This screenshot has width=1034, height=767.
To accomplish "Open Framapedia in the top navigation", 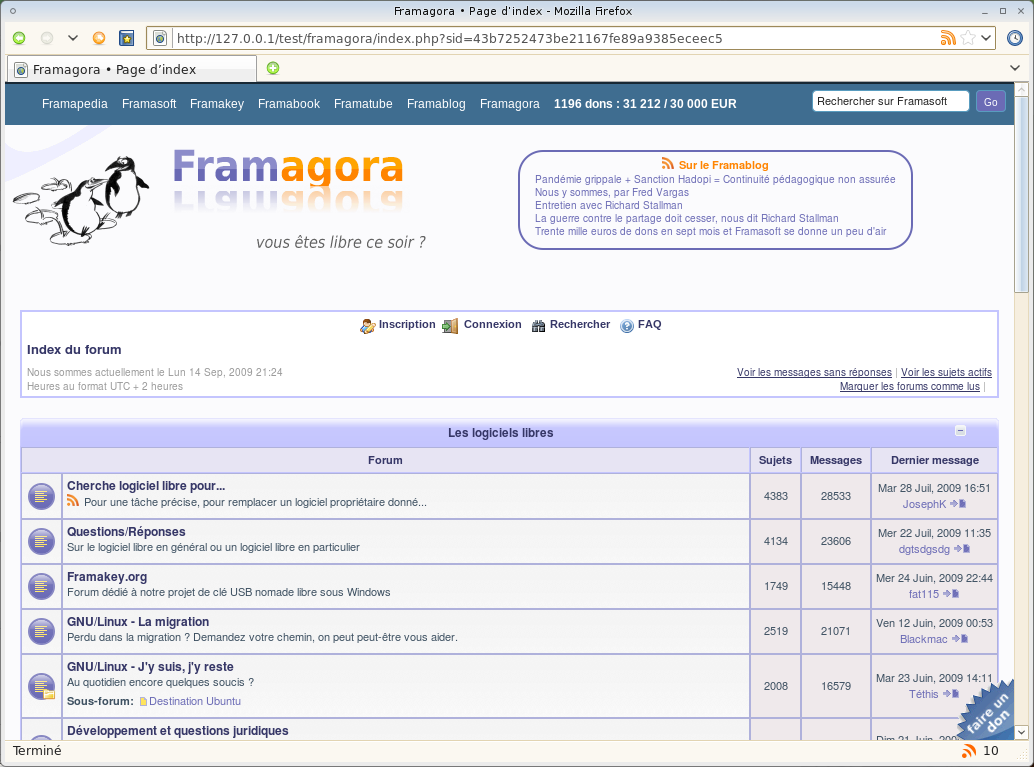I will (75, 104).
